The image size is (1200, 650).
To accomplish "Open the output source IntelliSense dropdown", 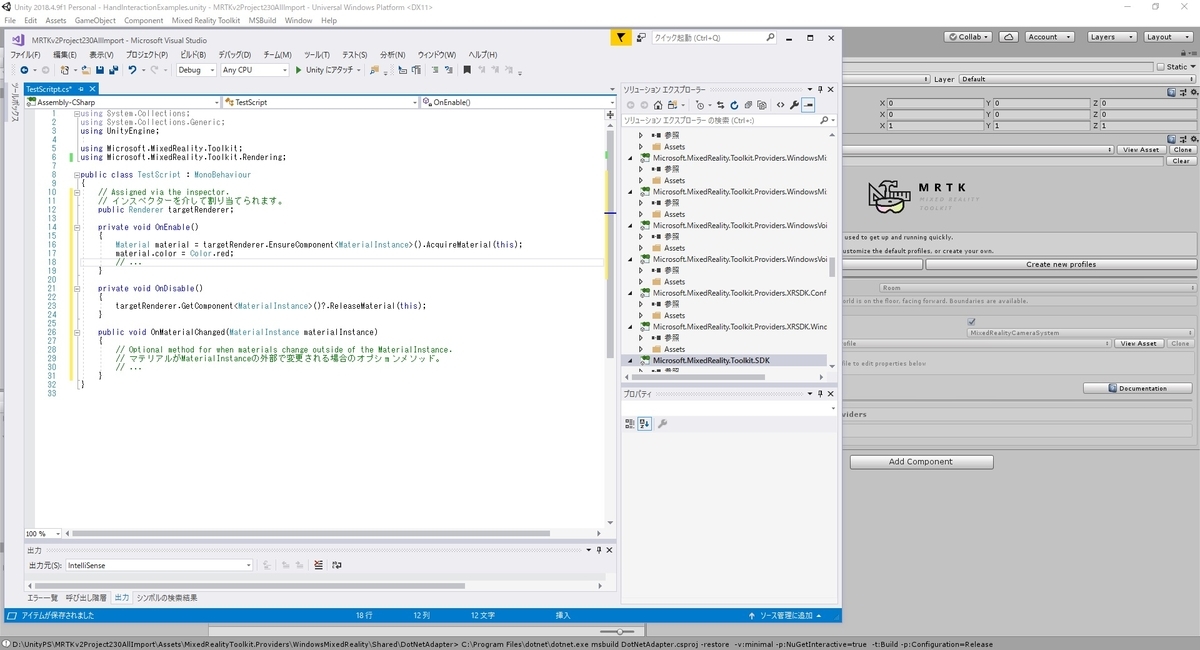I will point(159,565).
